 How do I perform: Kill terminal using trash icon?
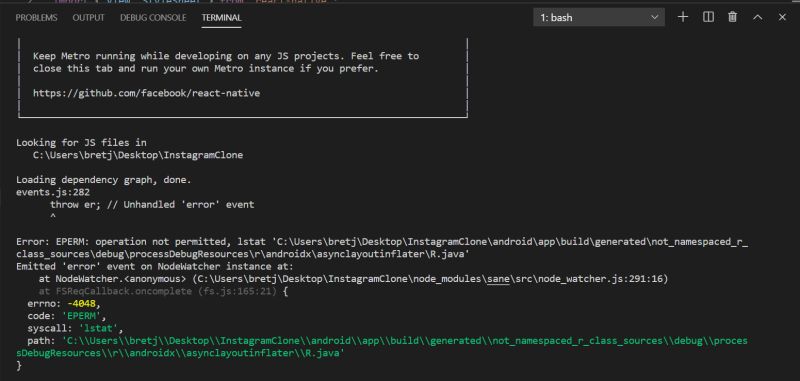[733, 17]
